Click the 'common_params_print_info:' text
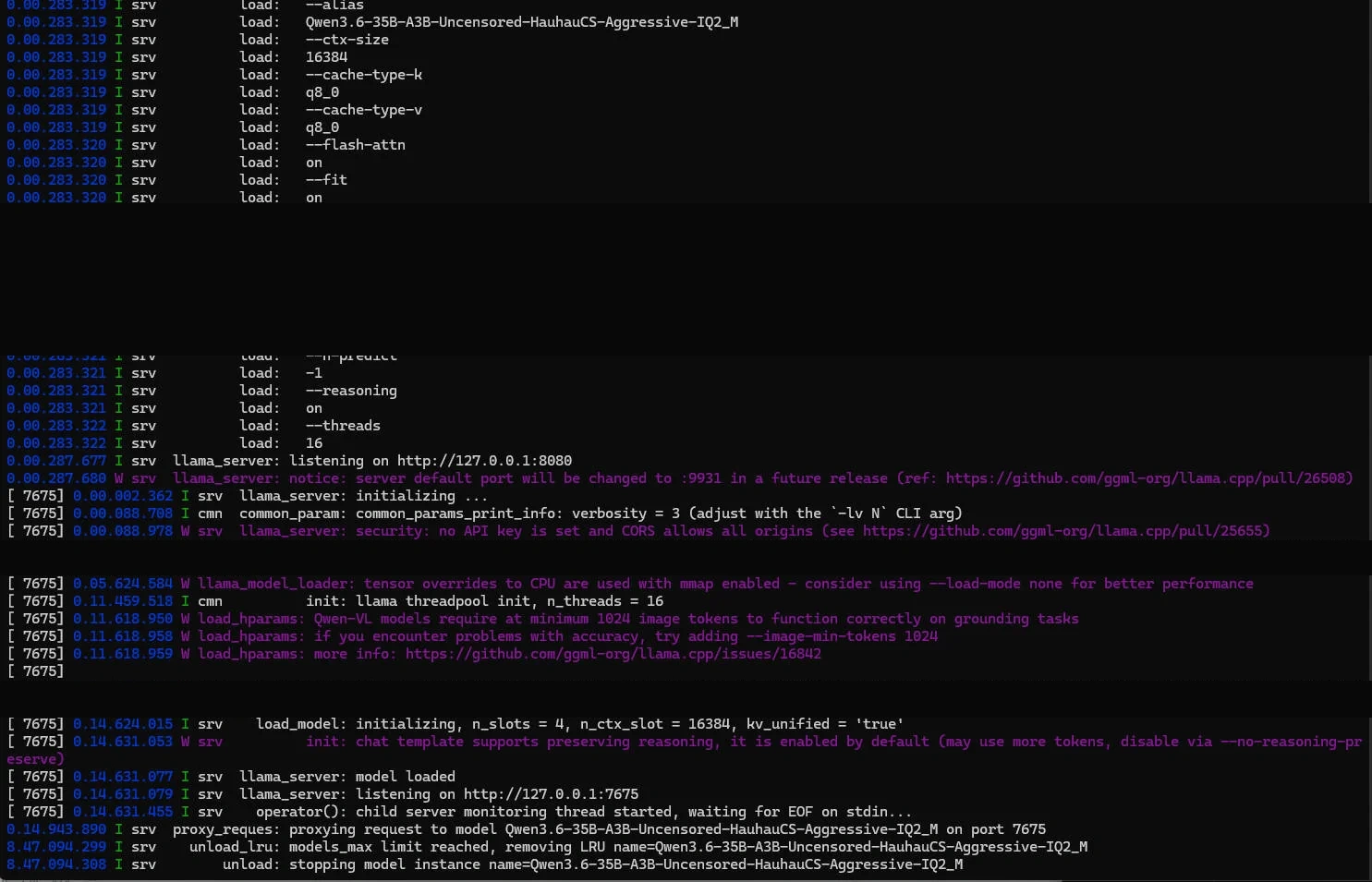This screenshot has width=1372, height=882. tap(459, 513)
